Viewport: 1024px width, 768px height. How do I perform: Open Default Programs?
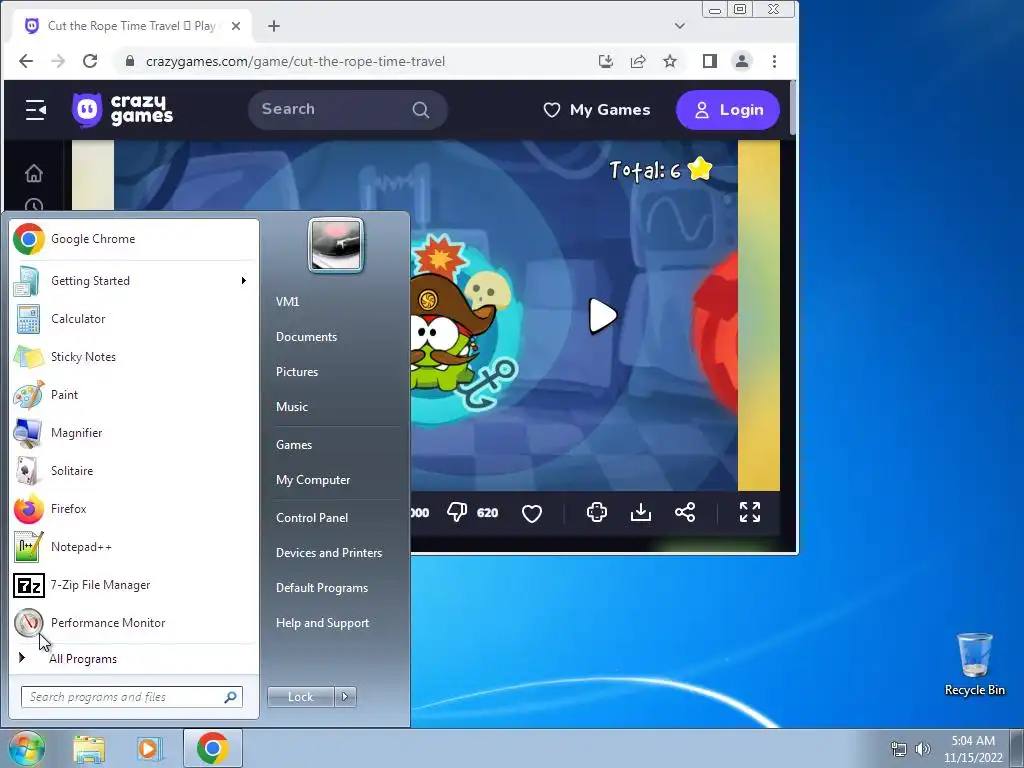[321, 588]
